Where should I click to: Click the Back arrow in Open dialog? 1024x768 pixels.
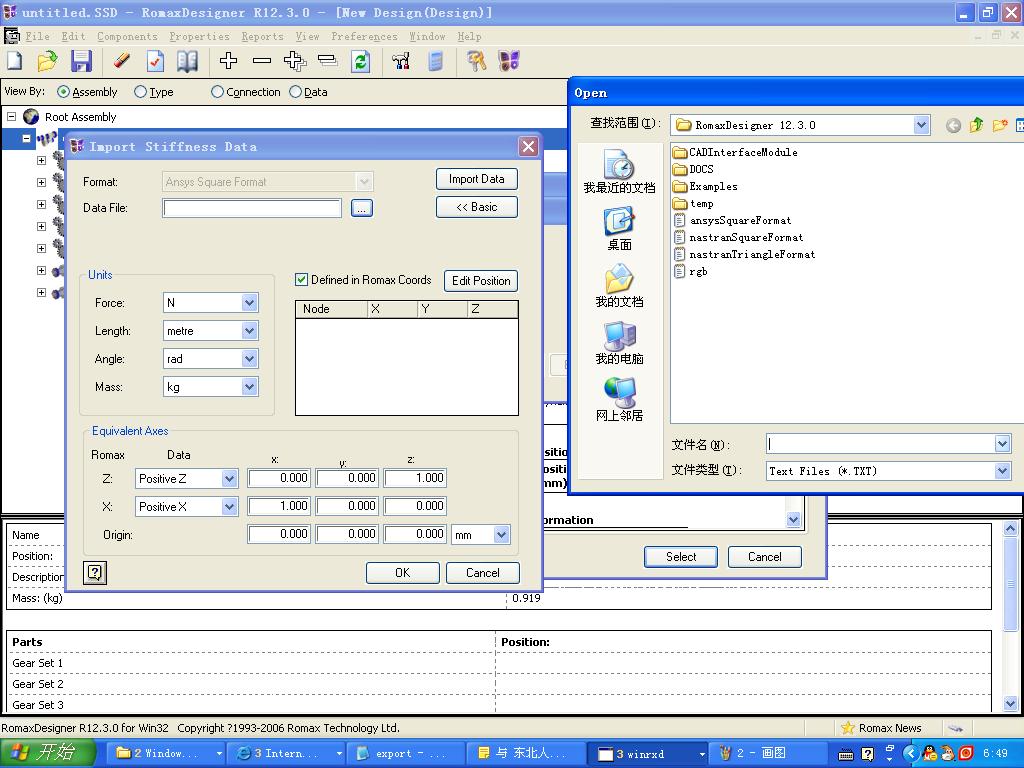pos(953,125)
